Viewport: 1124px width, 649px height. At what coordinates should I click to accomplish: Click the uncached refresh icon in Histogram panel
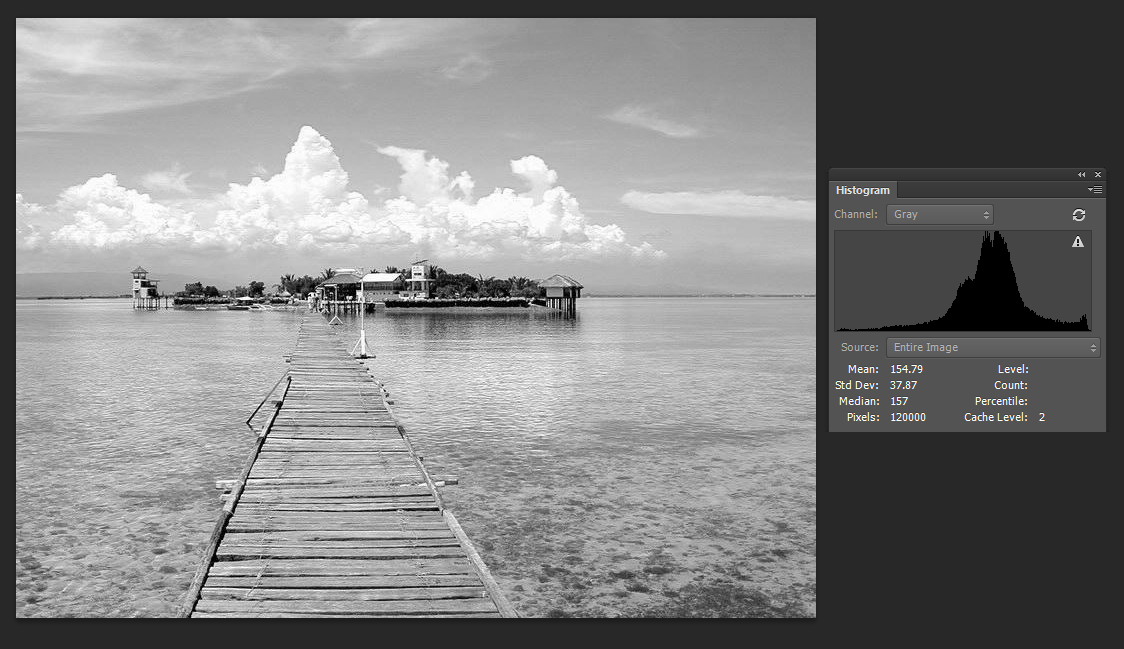(x=1078, y=214)
